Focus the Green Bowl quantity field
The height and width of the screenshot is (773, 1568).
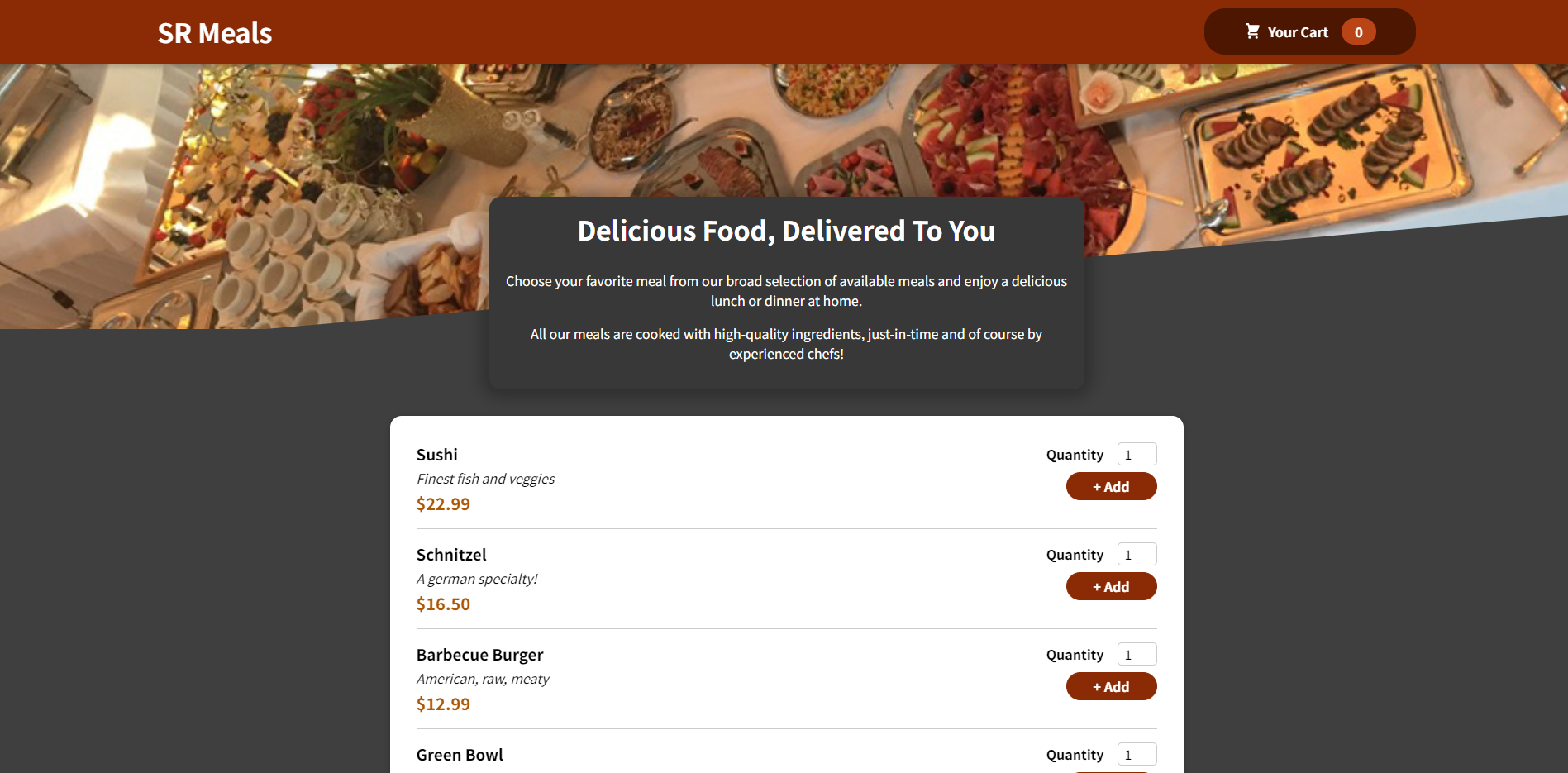(1137, 755)
